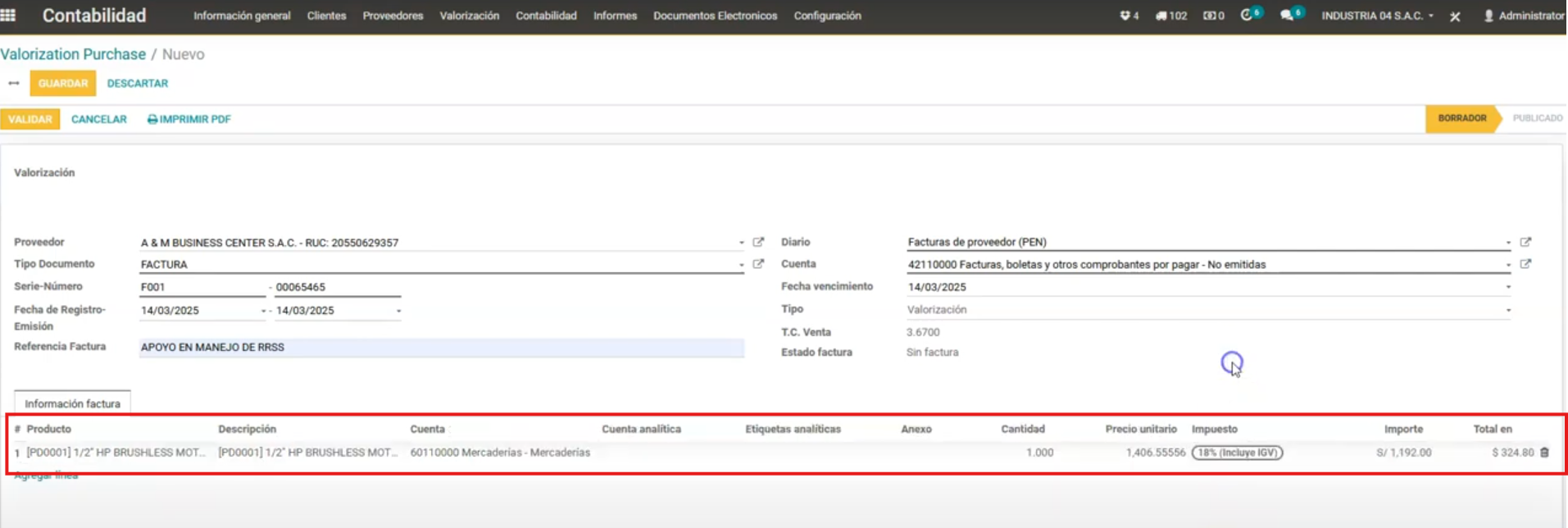
Task: Open Tipo Documento external link icon
Action: 758,264
